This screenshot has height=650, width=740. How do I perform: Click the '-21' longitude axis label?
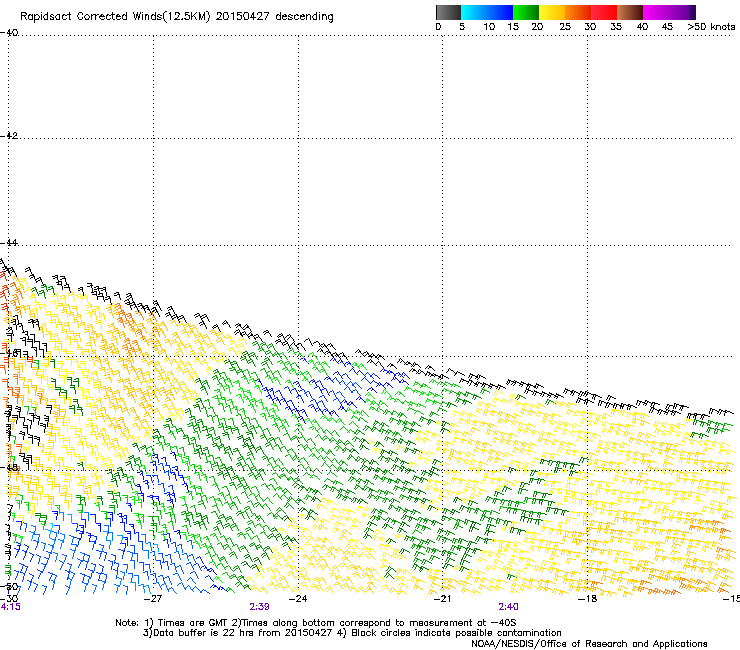(442, 599)
